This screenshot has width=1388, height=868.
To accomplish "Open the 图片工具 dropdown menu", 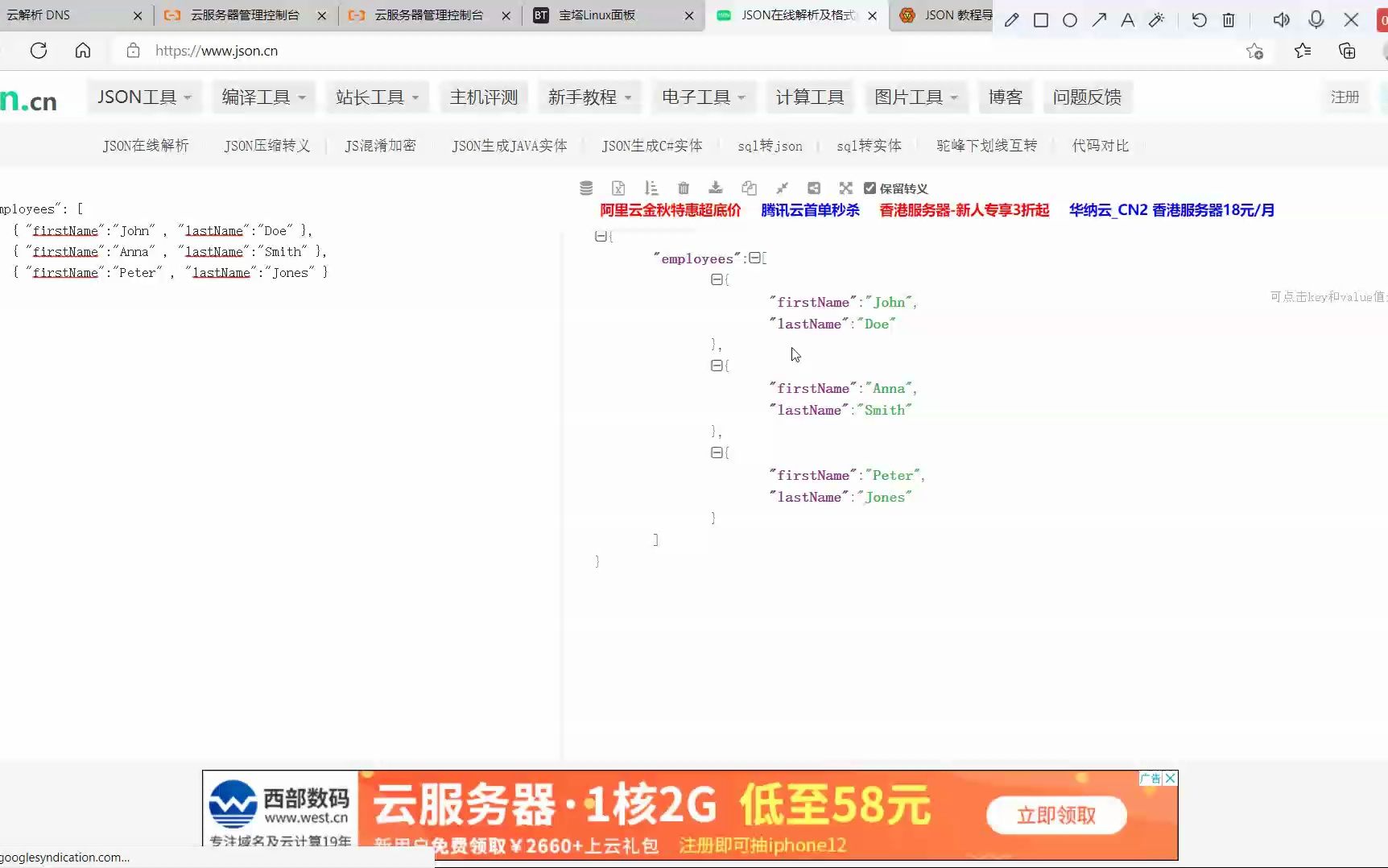I will (916, 97).
